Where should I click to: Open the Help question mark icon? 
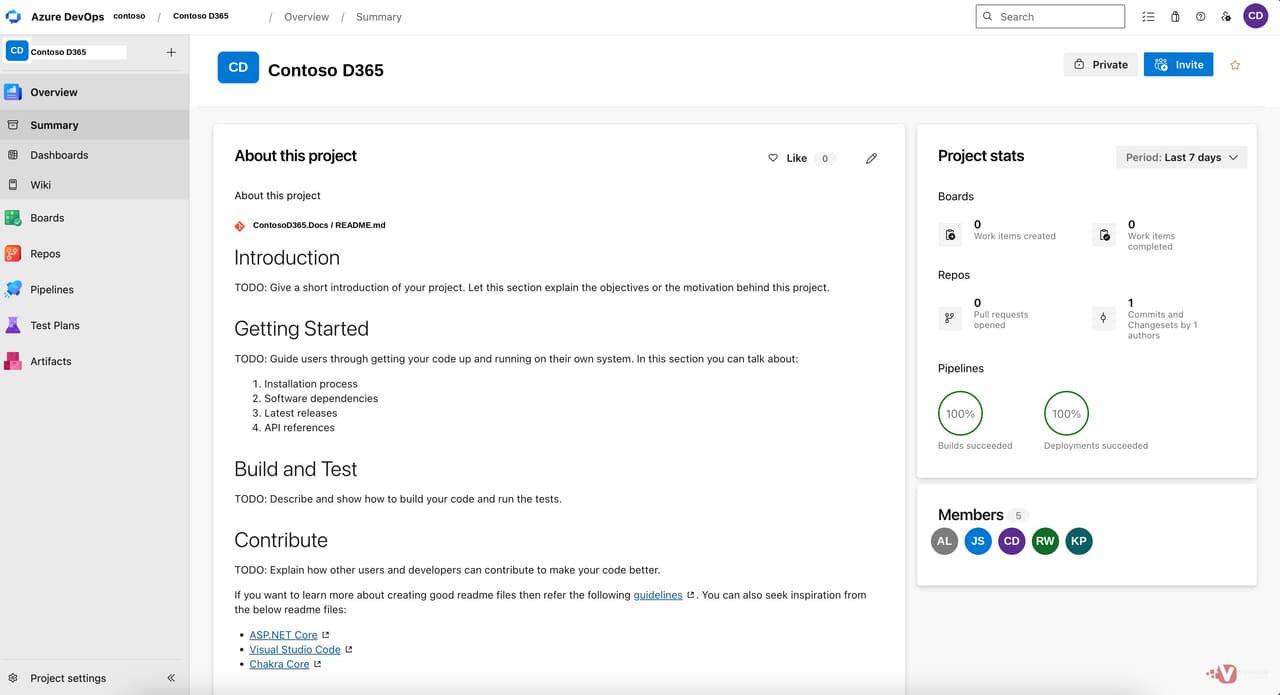coord(1201,17)
